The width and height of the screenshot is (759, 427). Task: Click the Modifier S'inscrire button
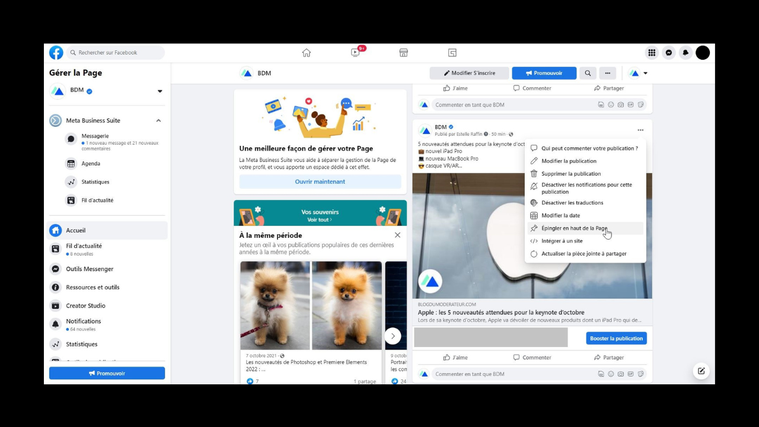point(469,73)
